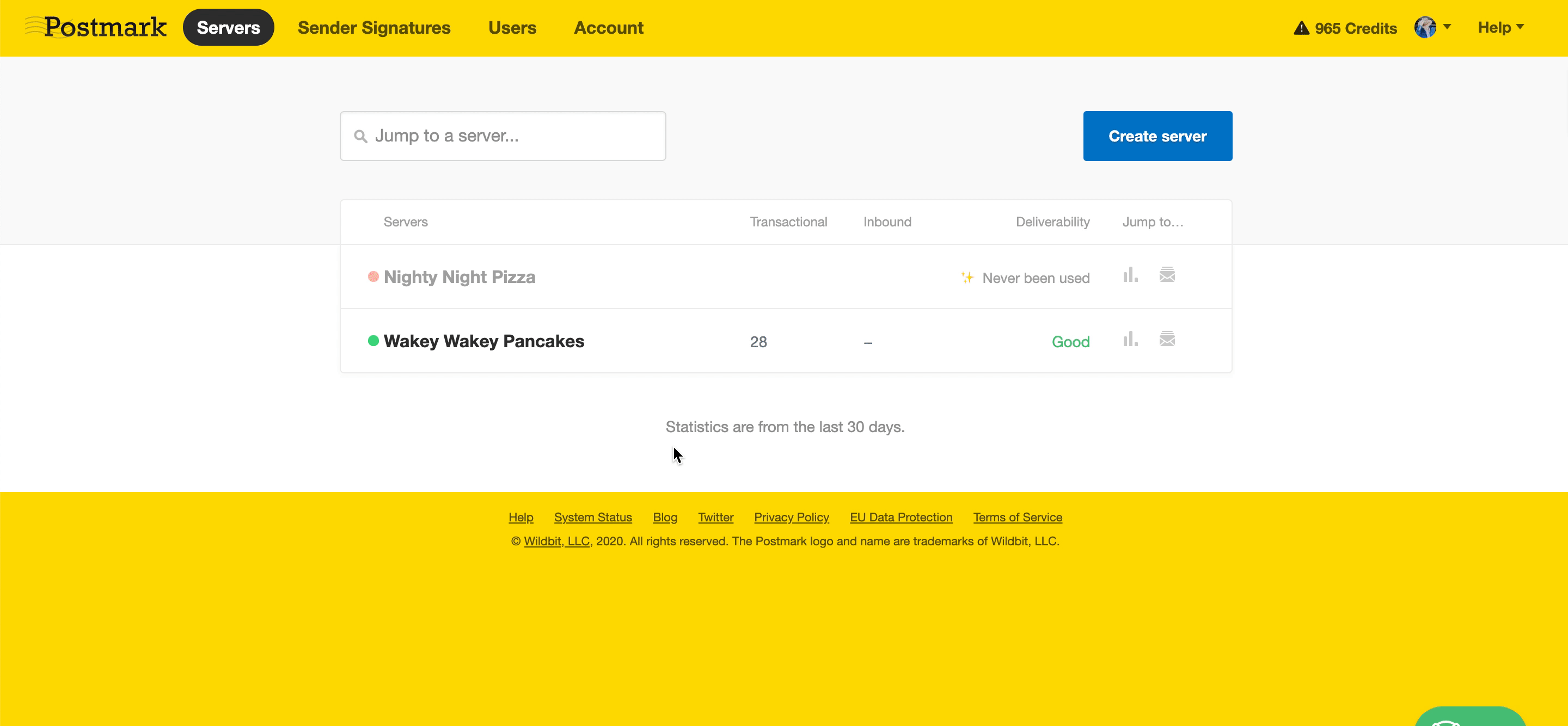Open the System Status footer link
1568x726 pixels.
(x=592, y=517)
